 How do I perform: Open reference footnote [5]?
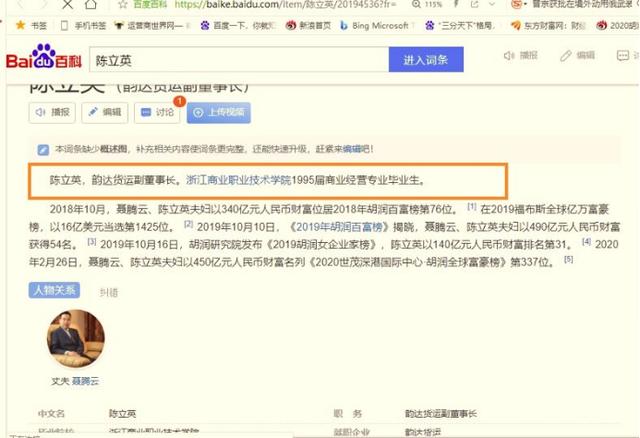point(569,259)
